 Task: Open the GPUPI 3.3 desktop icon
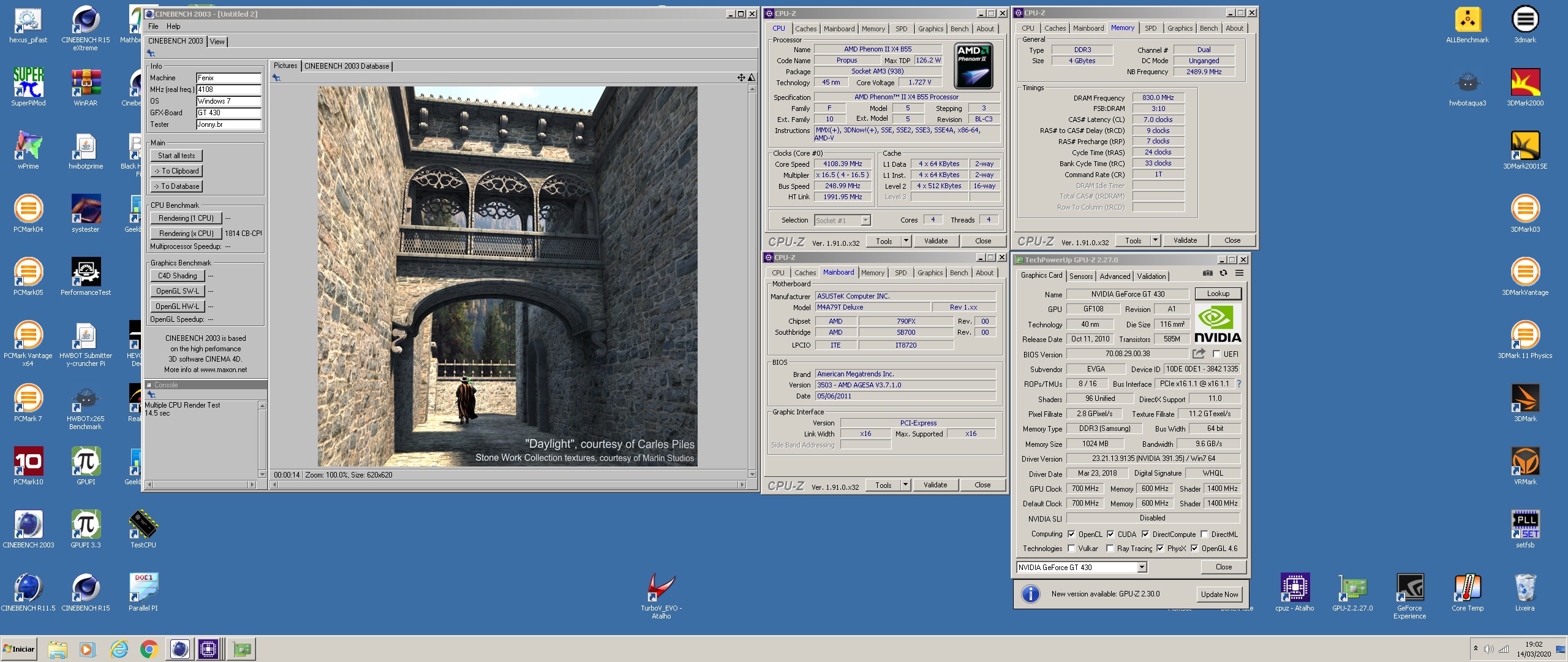point(86,529)
